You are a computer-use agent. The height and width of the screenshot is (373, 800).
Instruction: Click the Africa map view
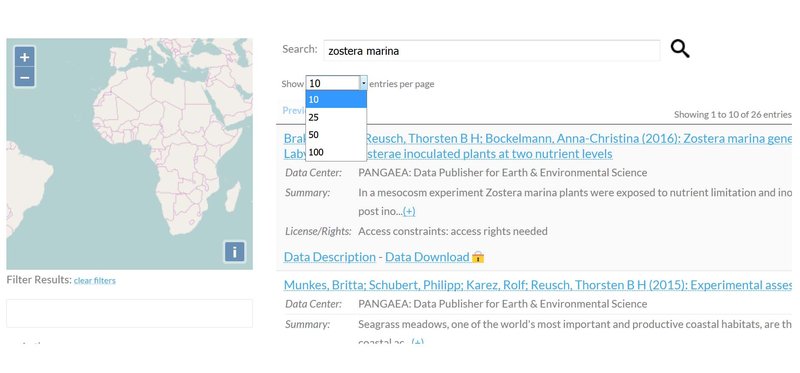click(130, 154)
